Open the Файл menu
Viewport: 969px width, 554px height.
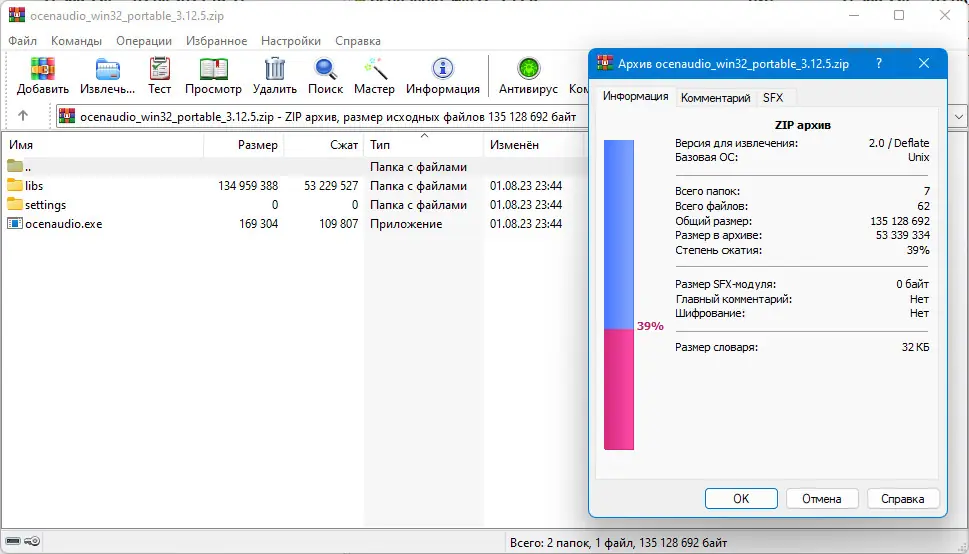tap(23, 41)
